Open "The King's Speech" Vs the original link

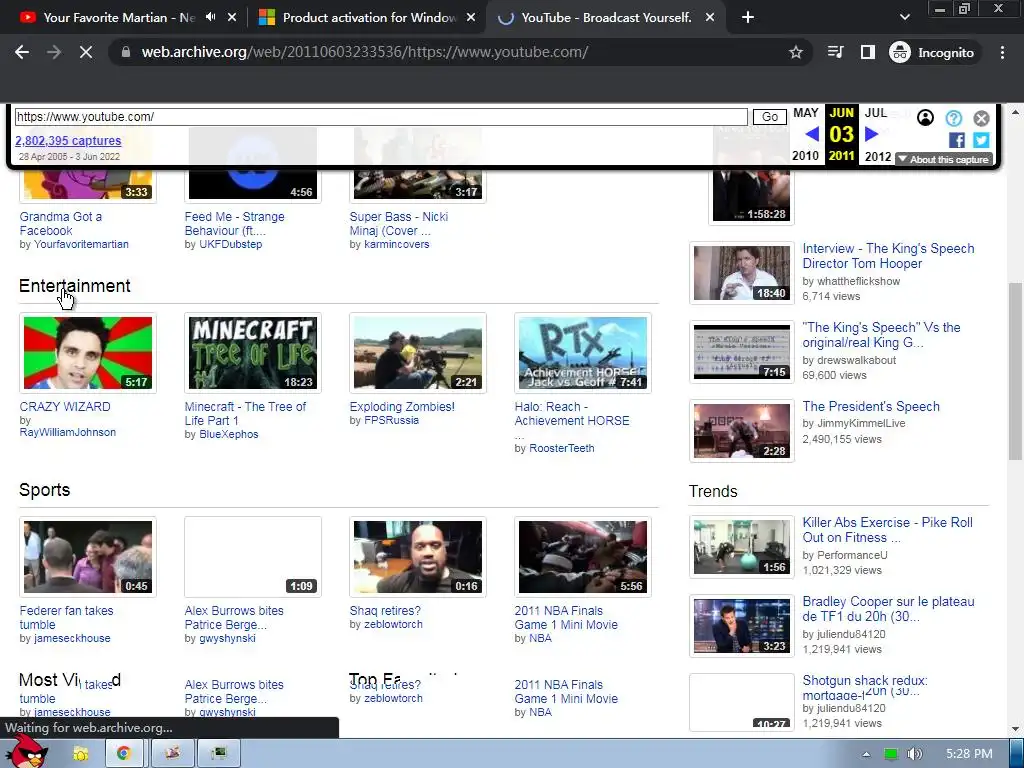click(881, 335)
